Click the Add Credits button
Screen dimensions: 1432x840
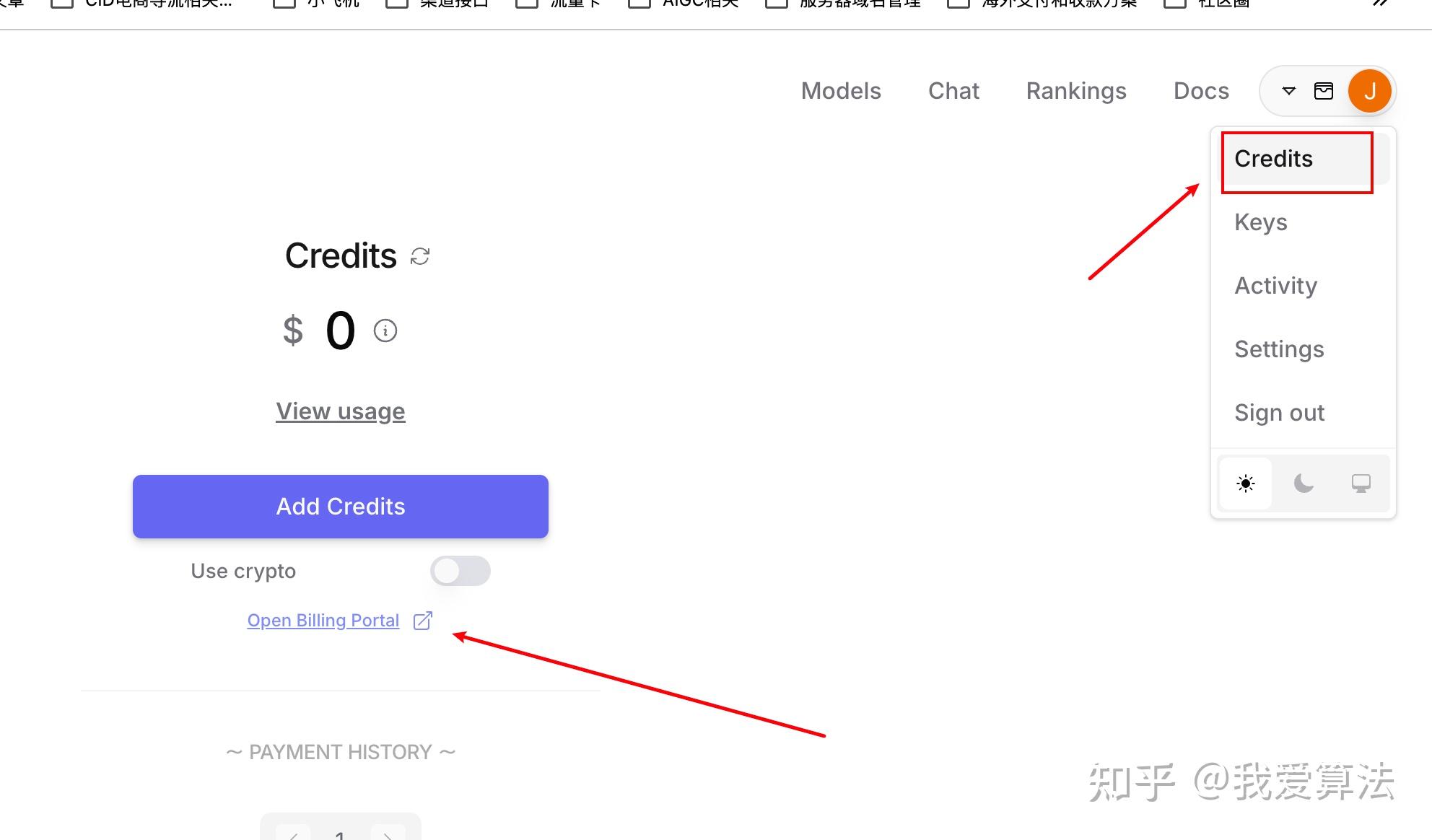(x=340, y=506)
